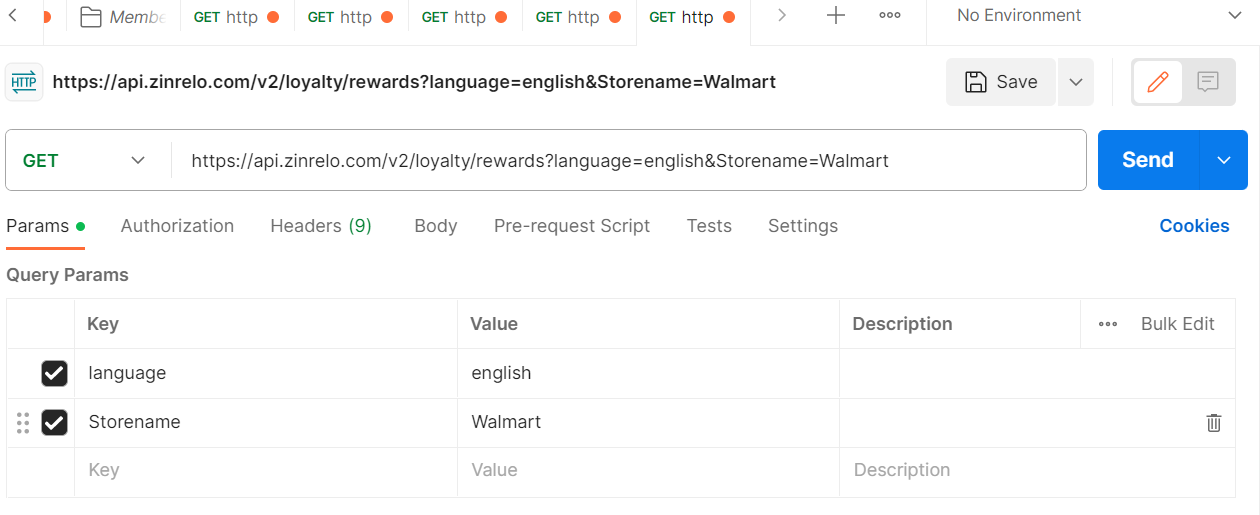Click the HTTP request icon beside the title

click(x=24, y=82)
